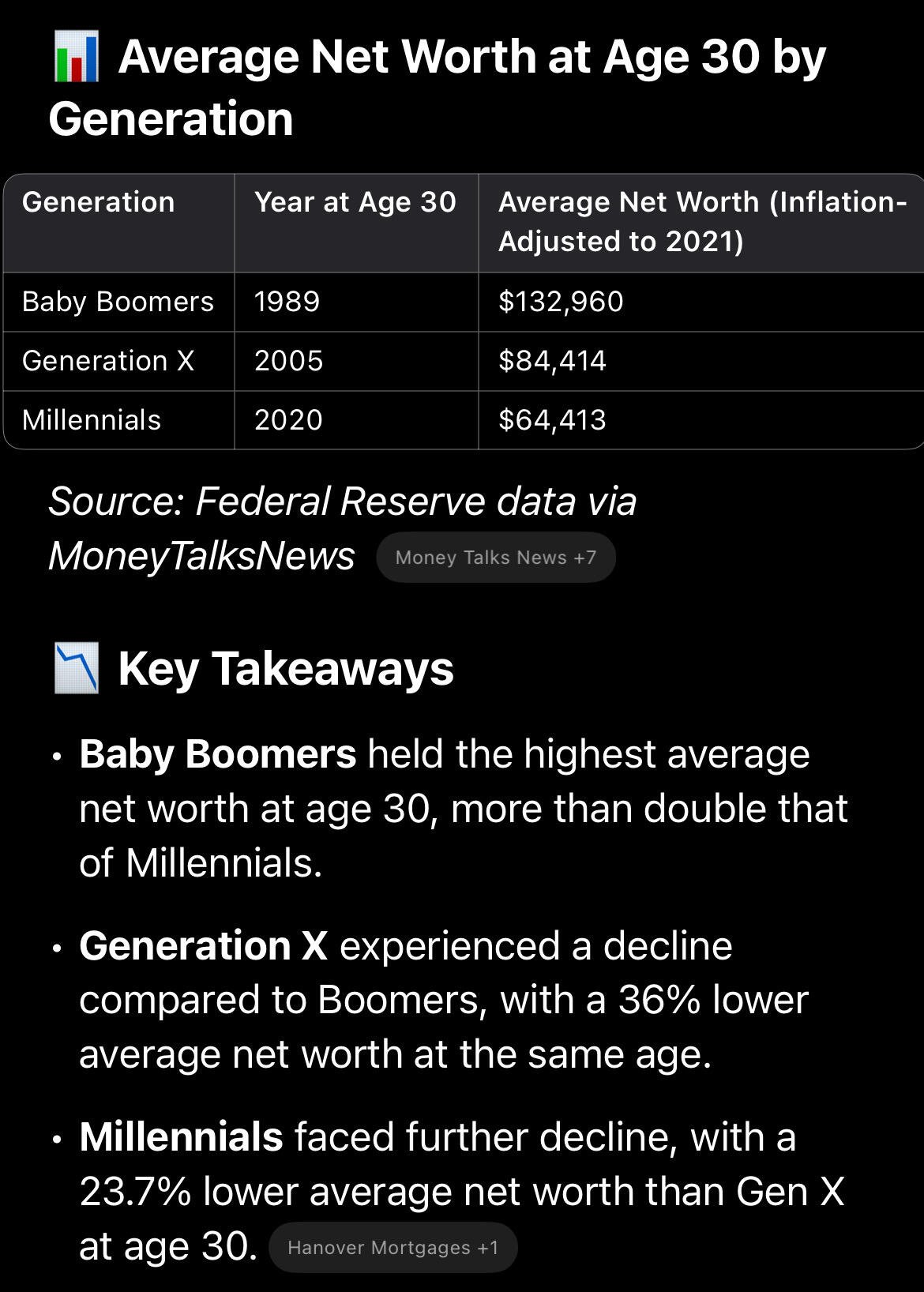This screenshot has height=1292, width=924.
Task: Click the 1989 year cell
Action: 287,302
